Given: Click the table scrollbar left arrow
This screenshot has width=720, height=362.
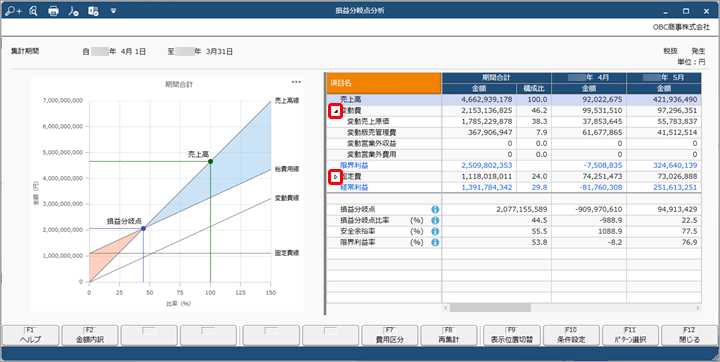Looking at the screenshot, I should pyautogui.click(x=445, y=308).
